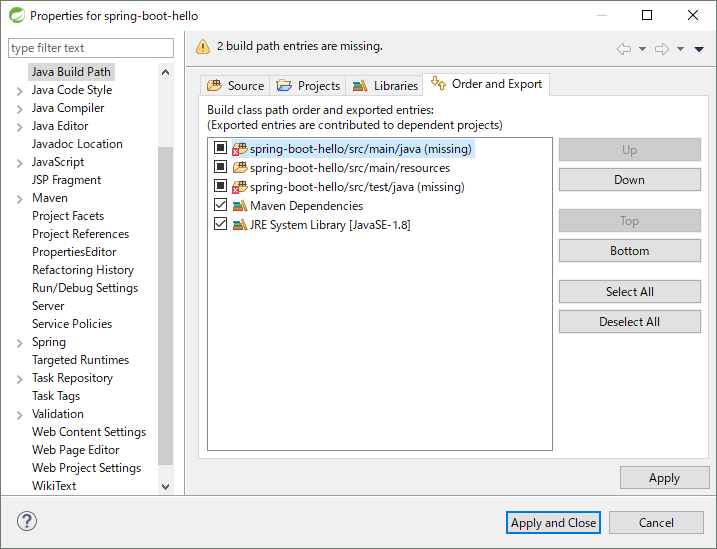Click the back navigation arrow icon

click(624, 48)
